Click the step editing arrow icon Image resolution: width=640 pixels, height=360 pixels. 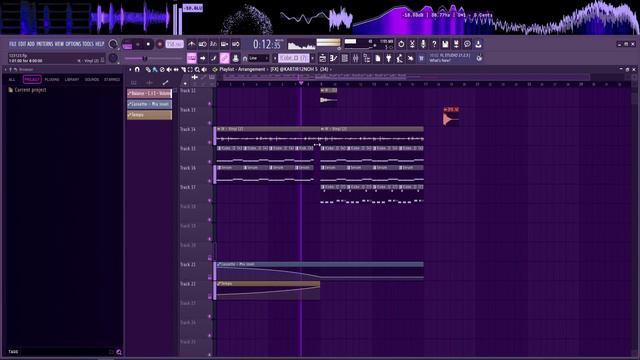coord(202,58)
